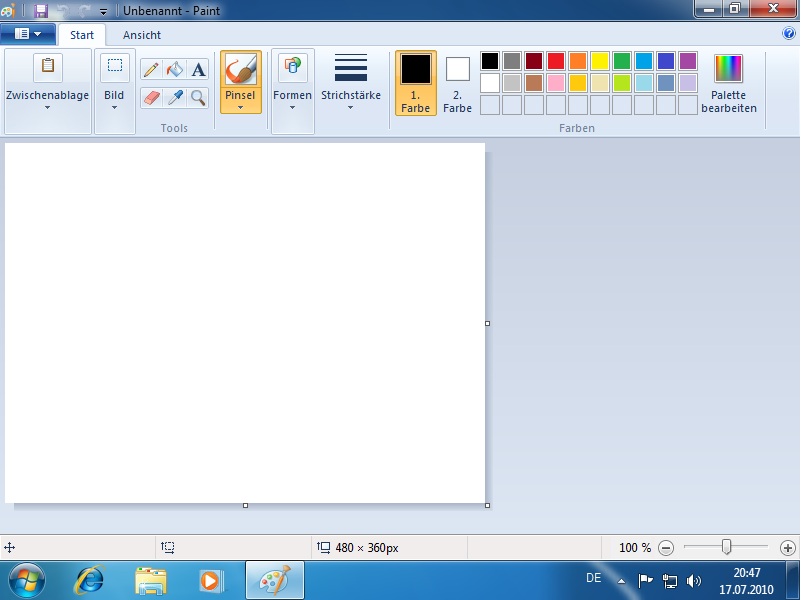The image size is (801, 600).
Task: Select the Text tool
Action: click(198, 69)
